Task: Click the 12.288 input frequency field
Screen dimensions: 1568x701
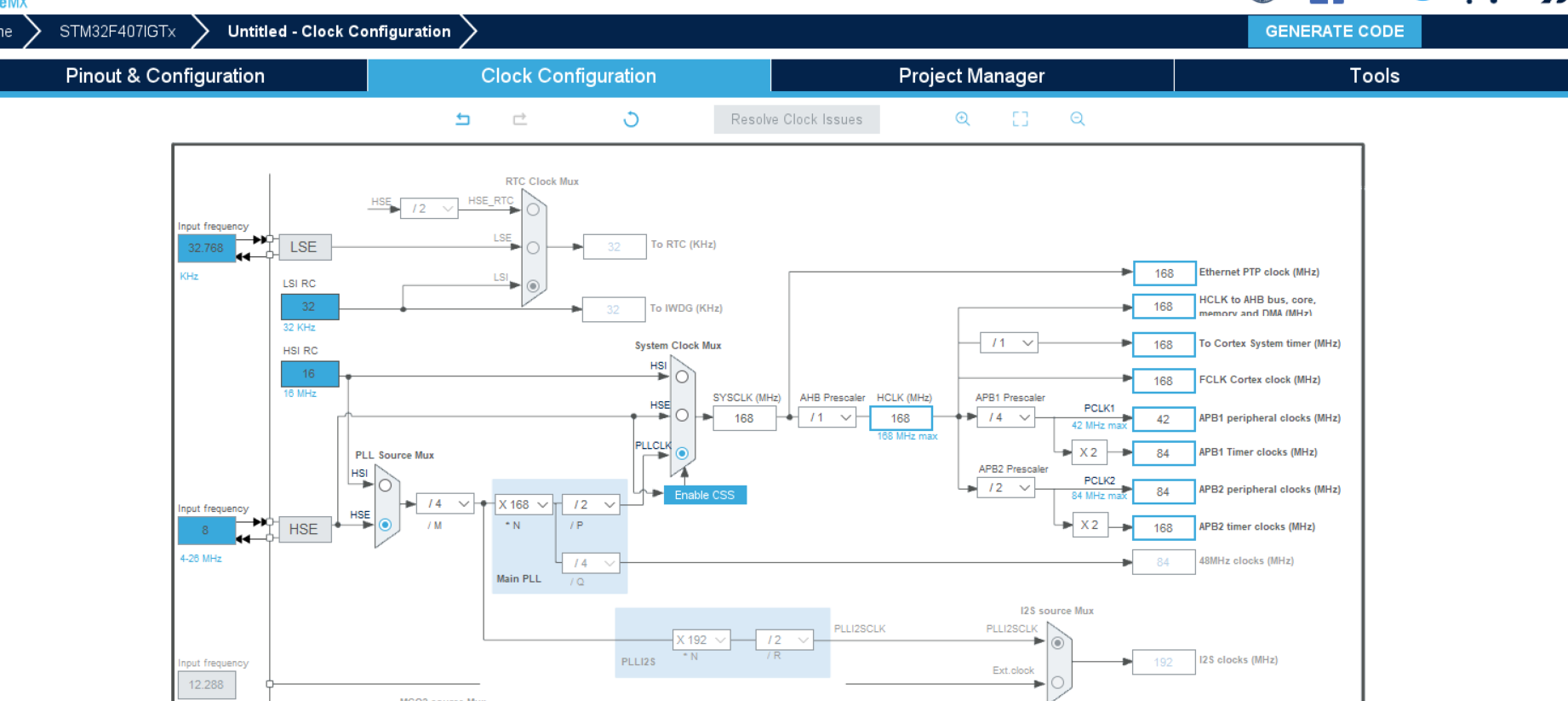Action: [x=207, y=685]
